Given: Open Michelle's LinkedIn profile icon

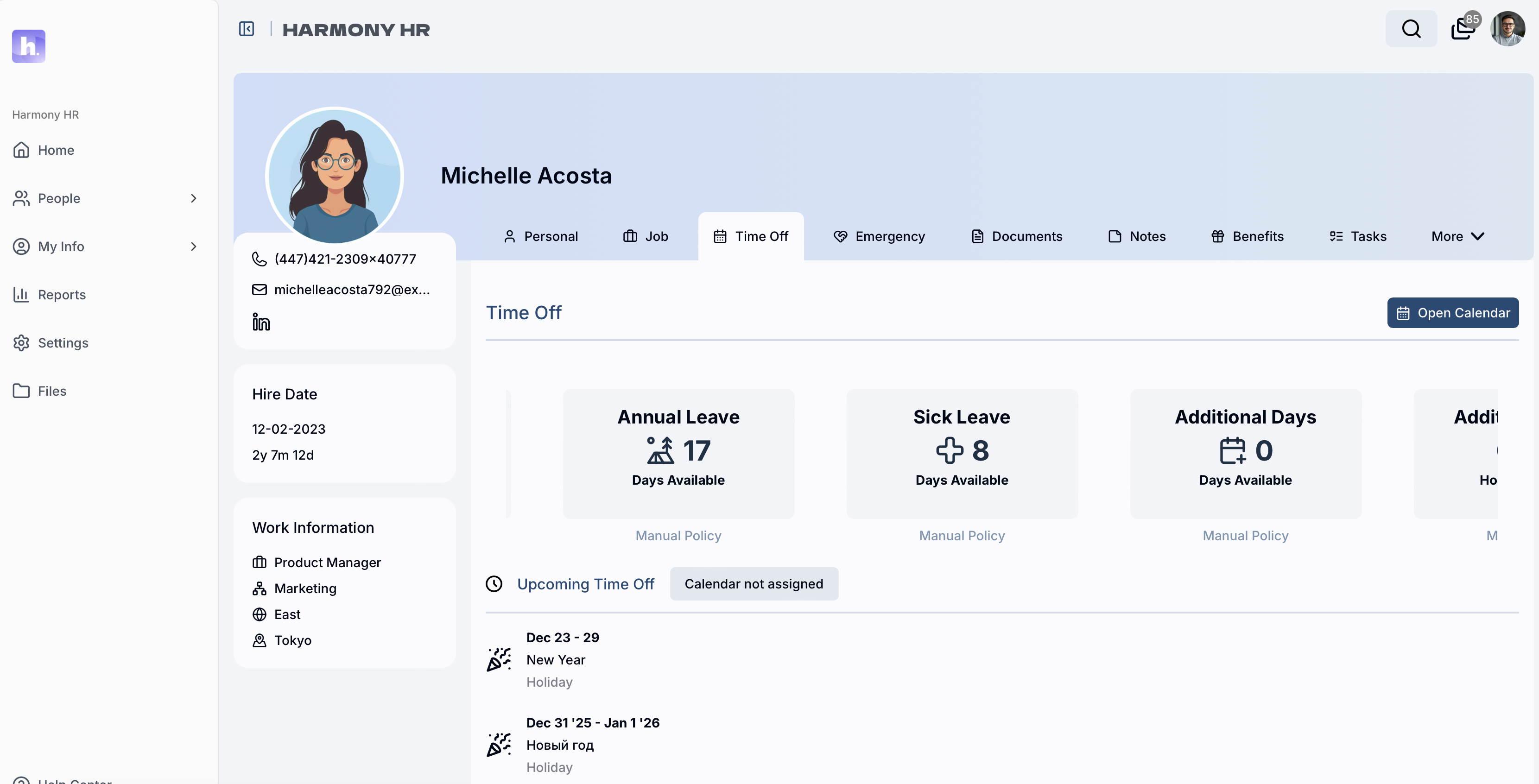Looking at the screenshot, I should [260, 322].
